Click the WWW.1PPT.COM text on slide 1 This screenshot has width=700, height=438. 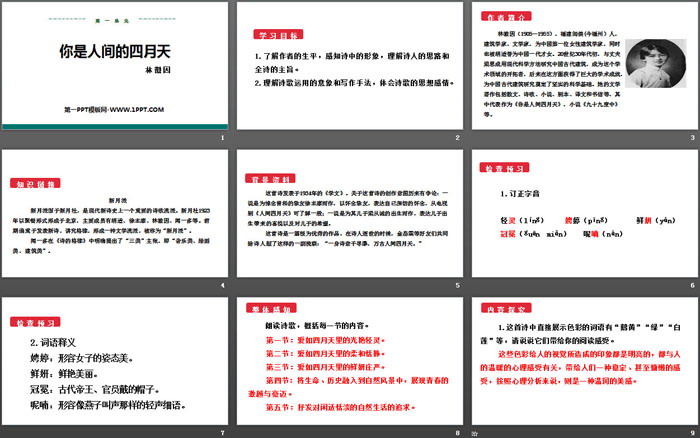click(x=137, y=109)
